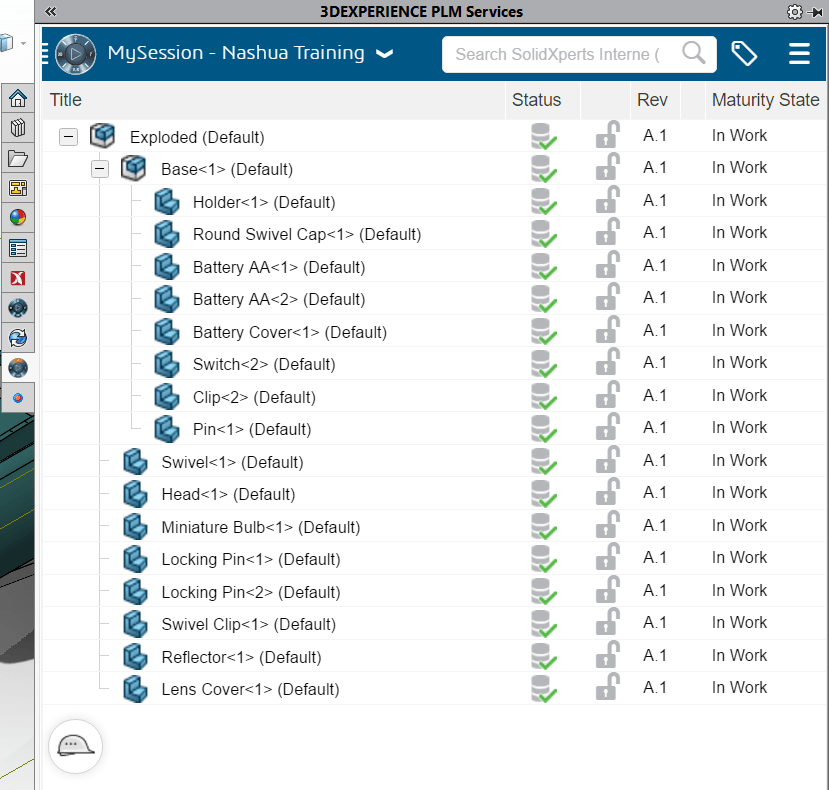Toggle lock icon for Exploded row
This screenshot has height=790, width=829.
pyautogui.click(x=607, y=135)
